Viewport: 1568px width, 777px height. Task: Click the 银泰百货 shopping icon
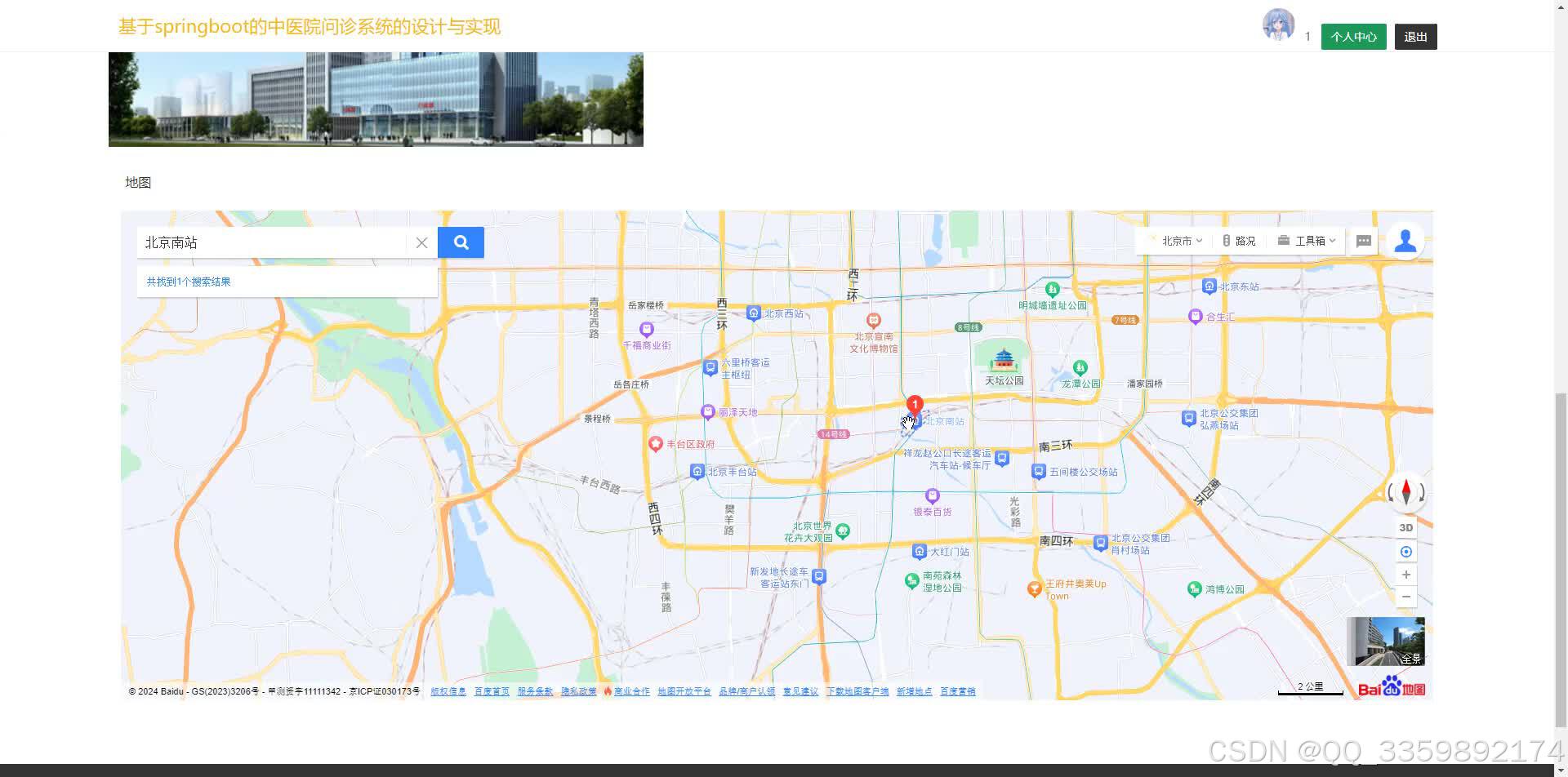coord(932,496)
